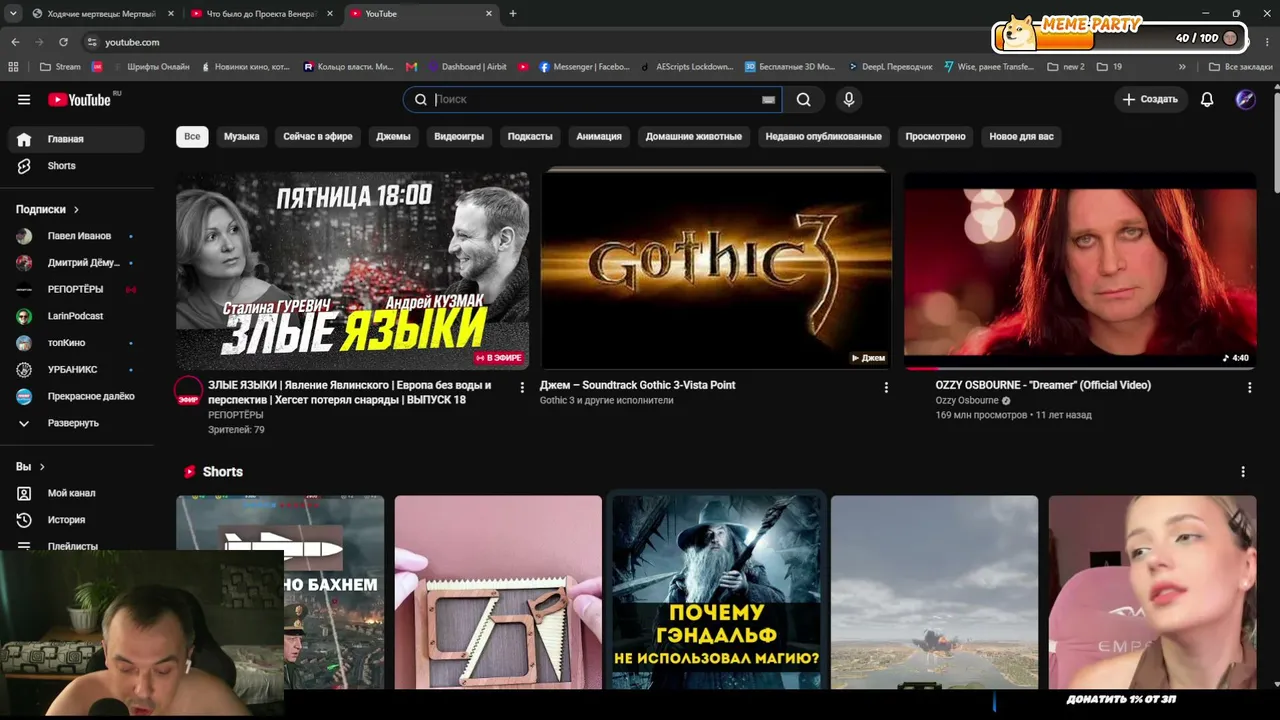Screen dimensions: 1280x720
Task: Select the Новое для вас filter chip
Action: tap(1022, 136)
